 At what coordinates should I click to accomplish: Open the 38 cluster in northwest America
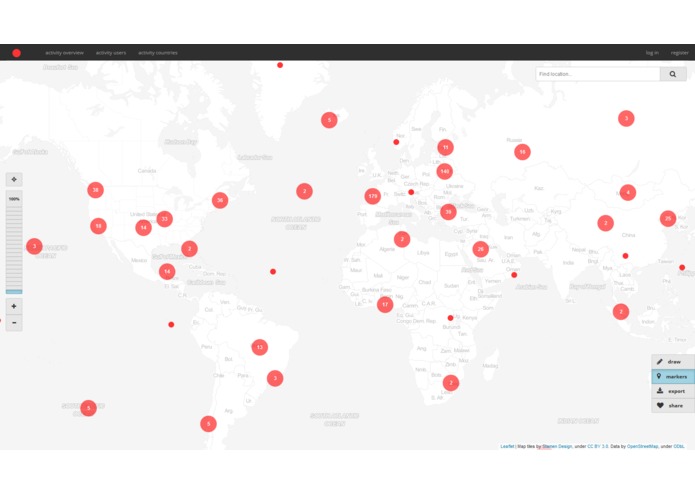coord(95,190)
